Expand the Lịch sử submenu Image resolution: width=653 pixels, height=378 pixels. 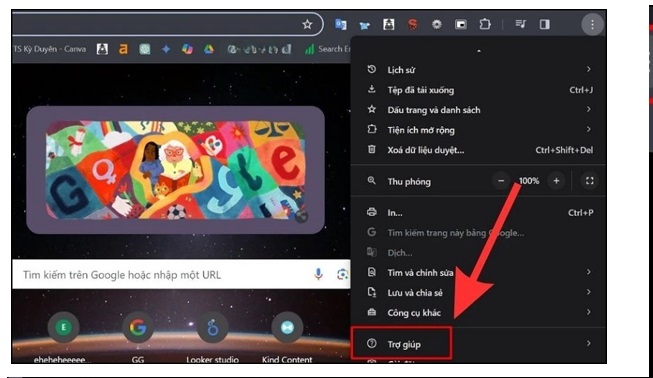pyautogui.click(x=479, y=70)
